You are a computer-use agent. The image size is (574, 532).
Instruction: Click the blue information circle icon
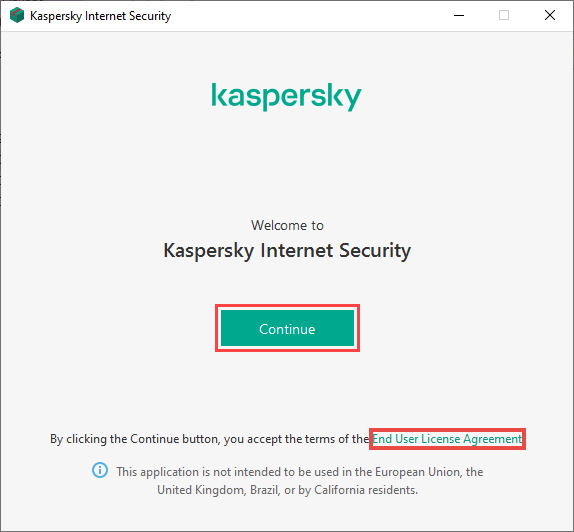[100, 470]
